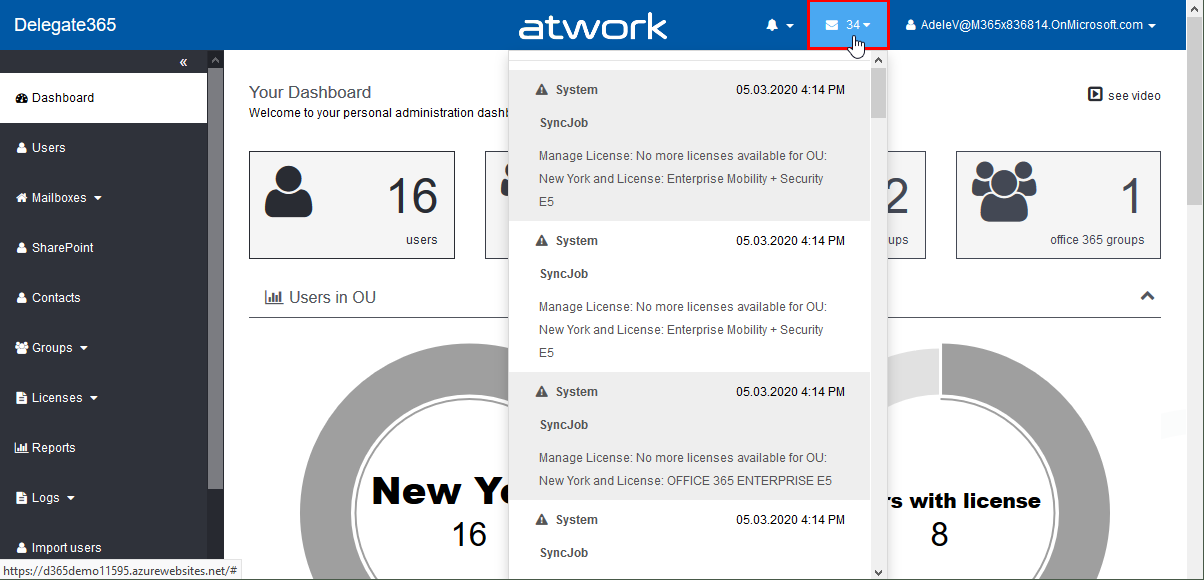
Task: Expand the Logs sidebar menu
Action: (104, 498)
